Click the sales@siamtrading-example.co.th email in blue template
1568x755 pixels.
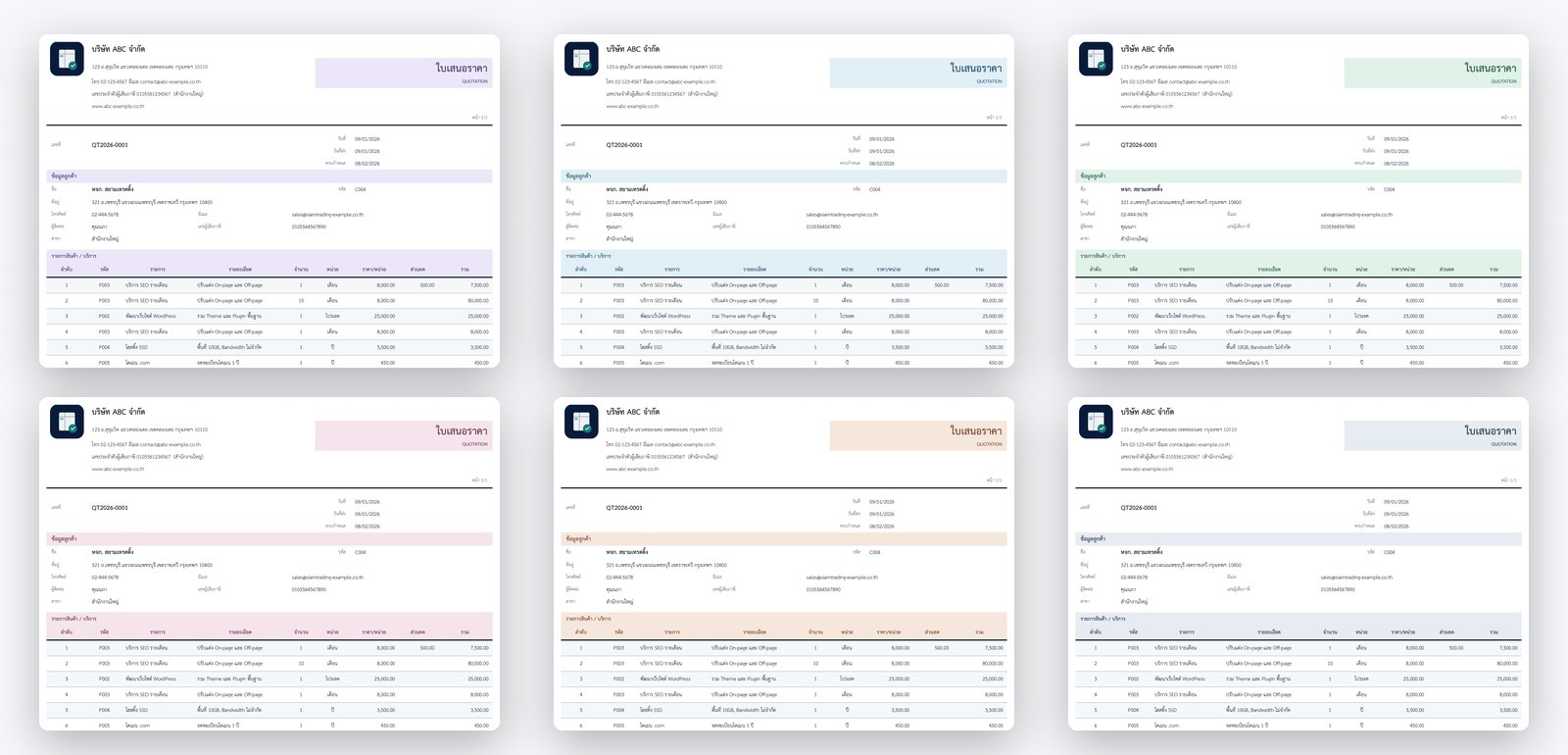842,215
